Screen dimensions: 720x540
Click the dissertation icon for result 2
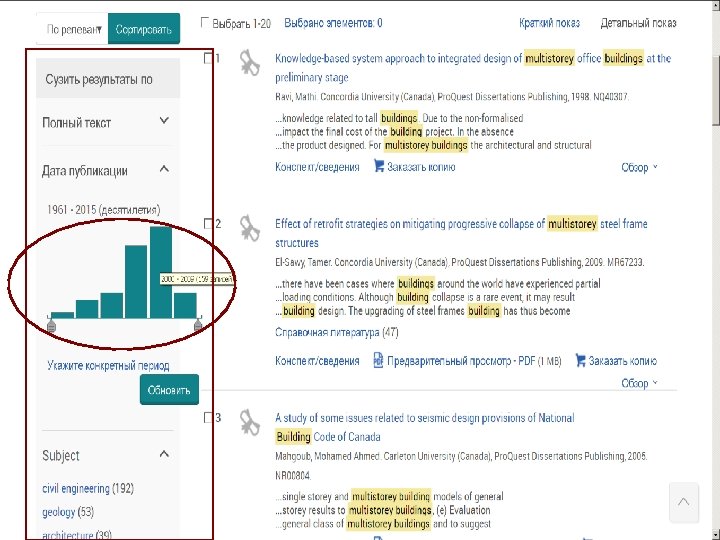point(250,228)
